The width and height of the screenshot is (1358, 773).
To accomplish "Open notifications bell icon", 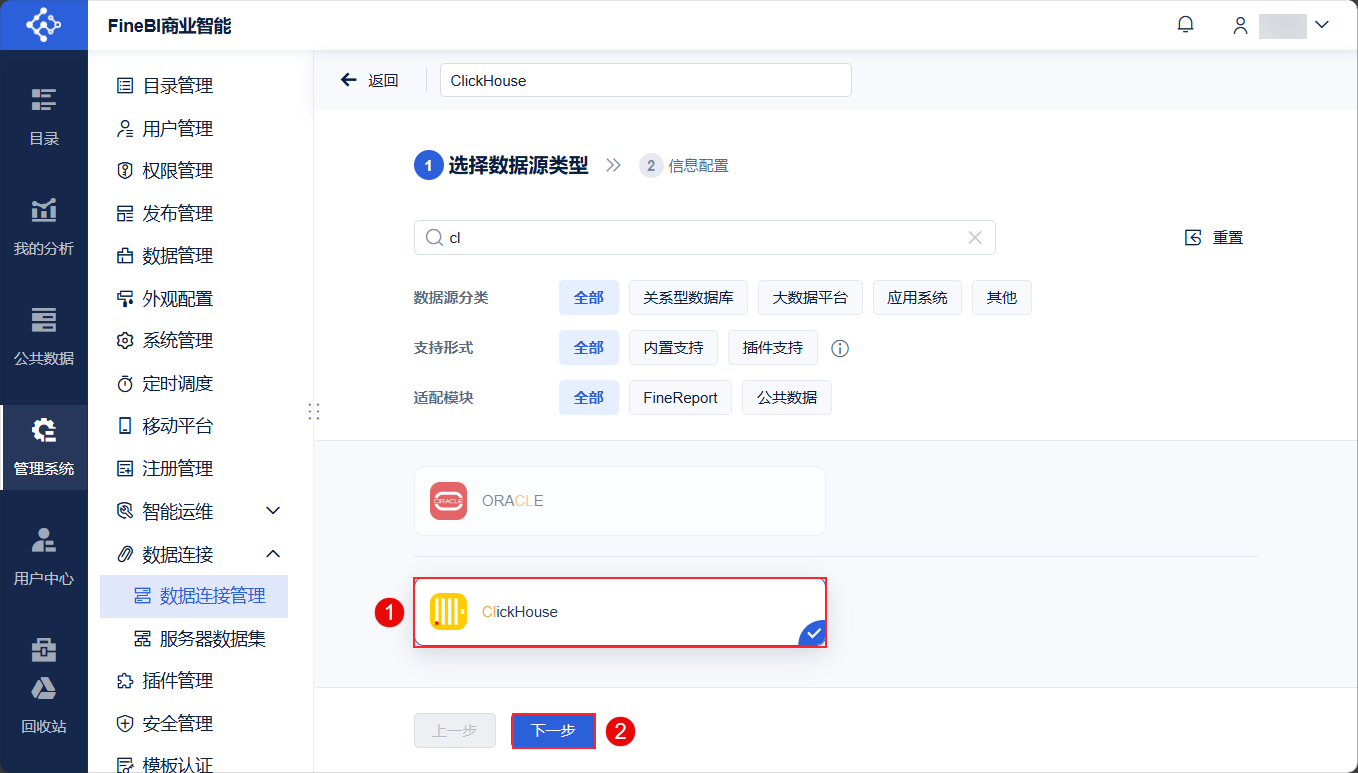I will tap(1186, 25).
